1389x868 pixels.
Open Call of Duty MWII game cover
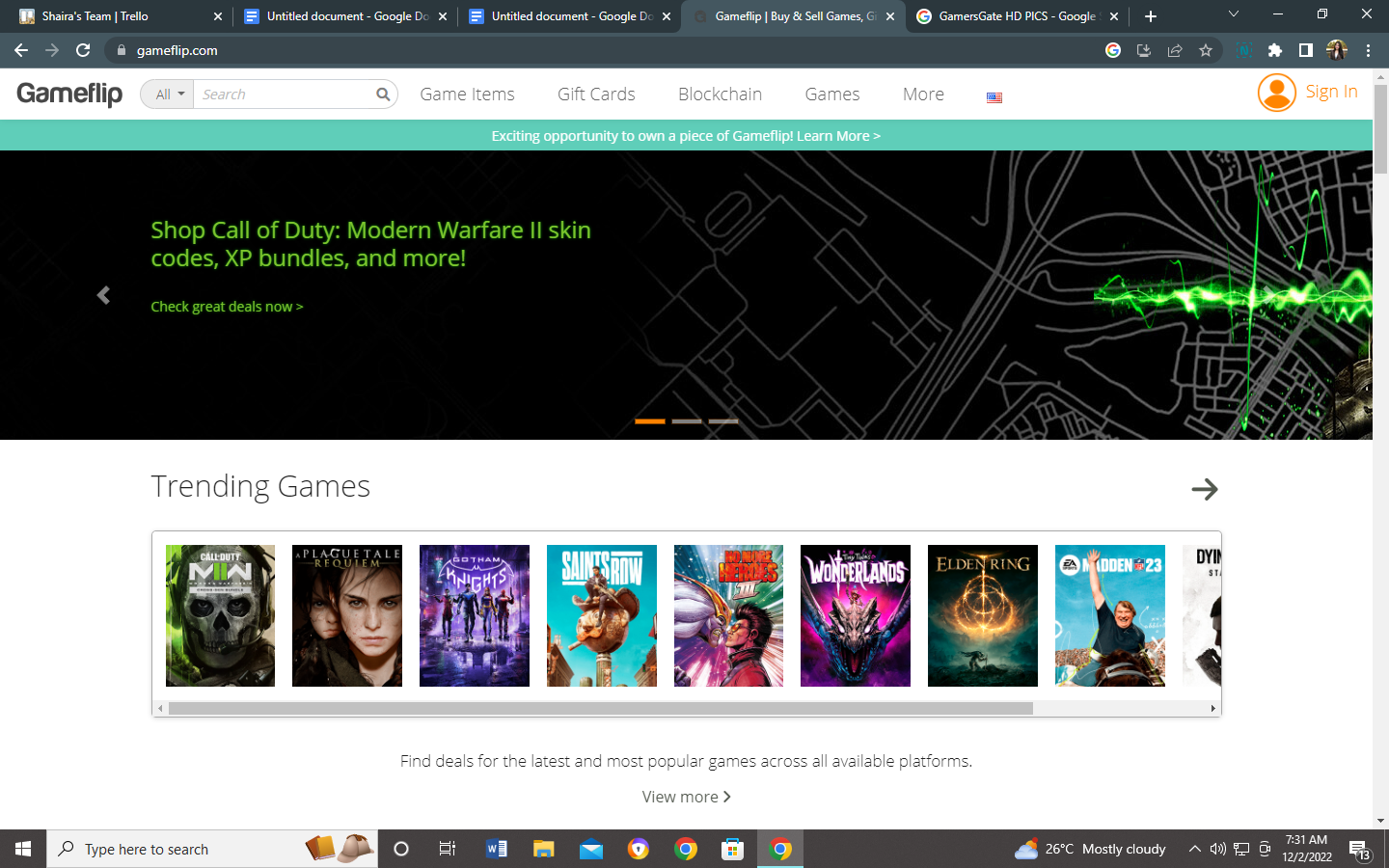click(x=220, y=615)
